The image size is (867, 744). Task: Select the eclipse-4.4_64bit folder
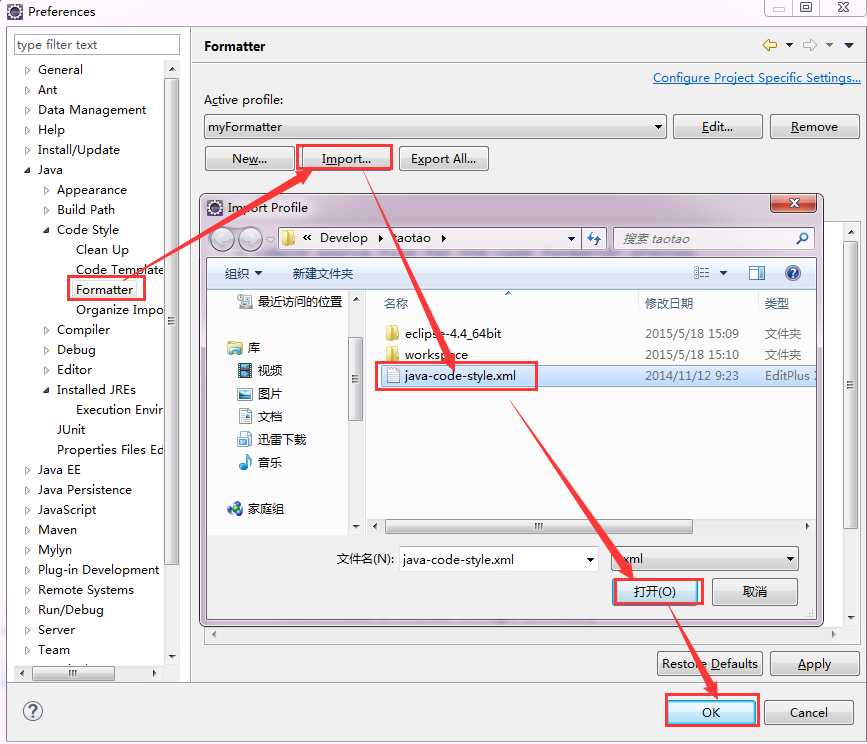(x=453, y=333)
